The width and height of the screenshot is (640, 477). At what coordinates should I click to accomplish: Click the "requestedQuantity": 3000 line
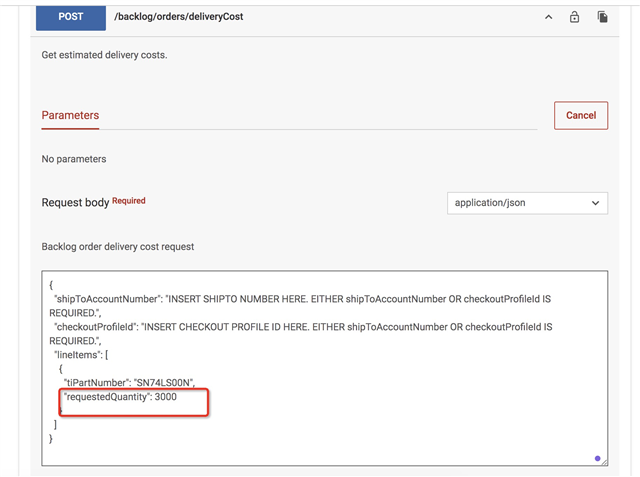pos(120,397)
